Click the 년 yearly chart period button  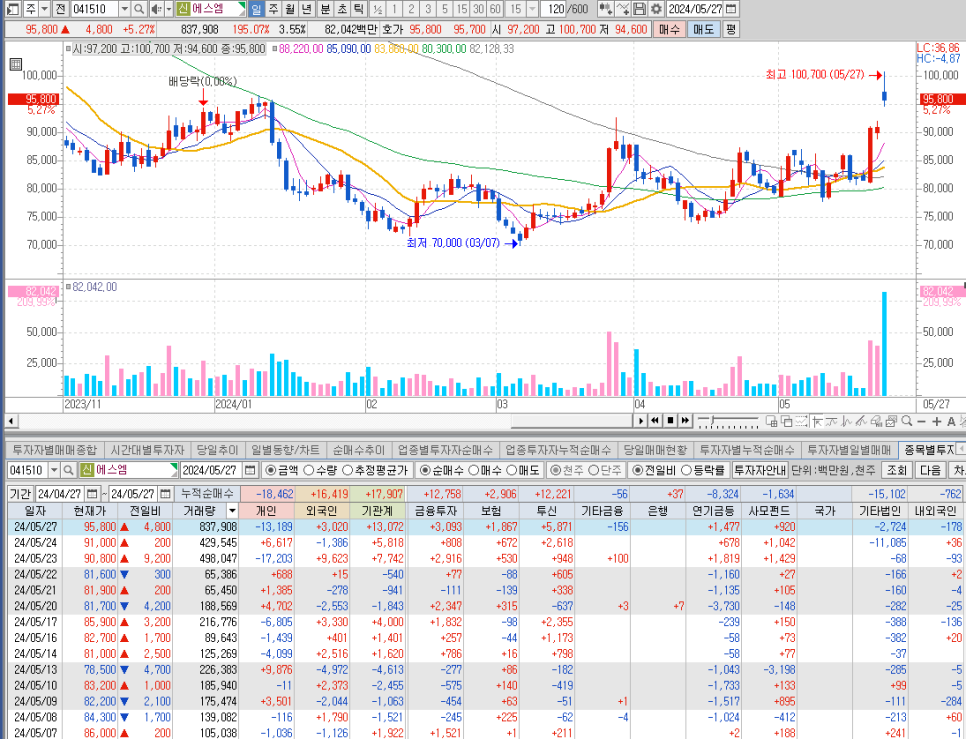click(x=306, y=9)
